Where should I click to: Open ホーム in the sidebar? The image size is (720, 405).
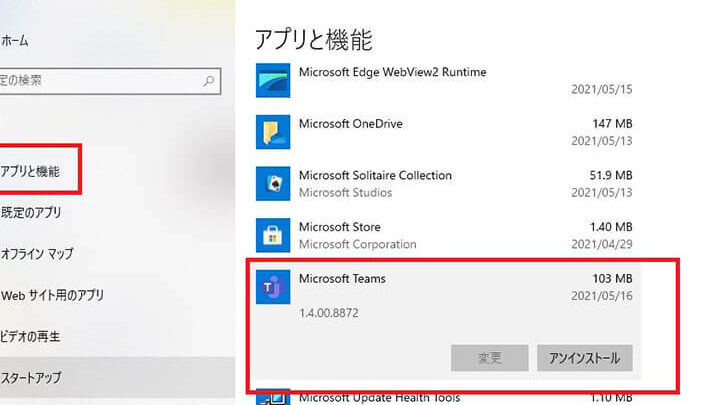[x=15, y=41]
